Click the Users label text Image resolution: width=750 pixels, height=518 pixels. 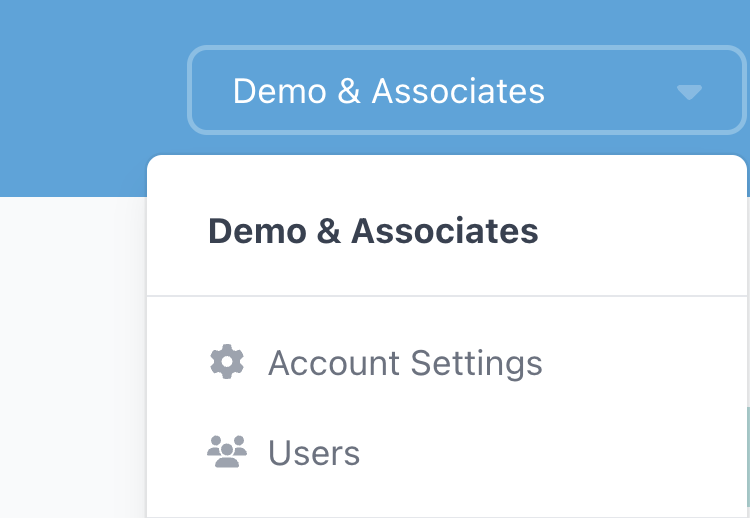coord(314,452)
